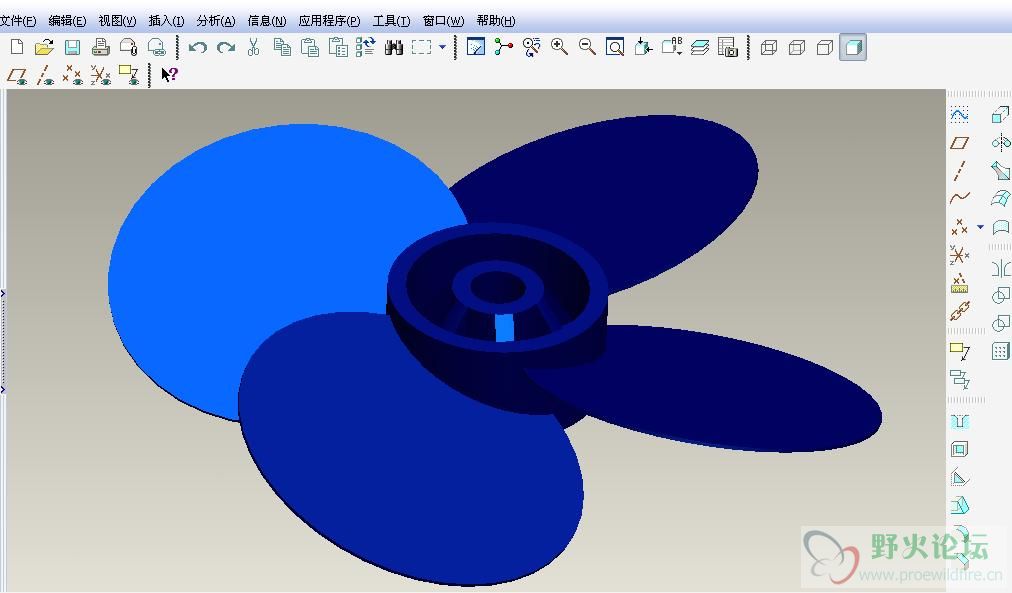The height and width of the screenshot is (593, 1012).
Task: Switch to Hidden Line display mode
Action: coord(797,47)
